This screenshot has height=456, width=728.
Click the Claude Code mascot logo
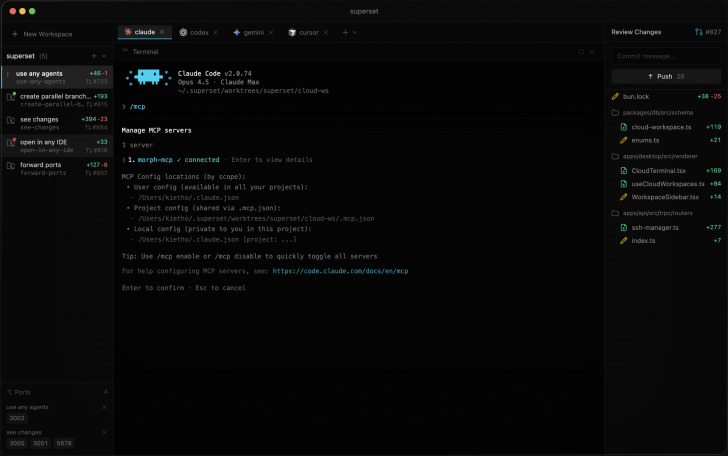tap(149, 77)
